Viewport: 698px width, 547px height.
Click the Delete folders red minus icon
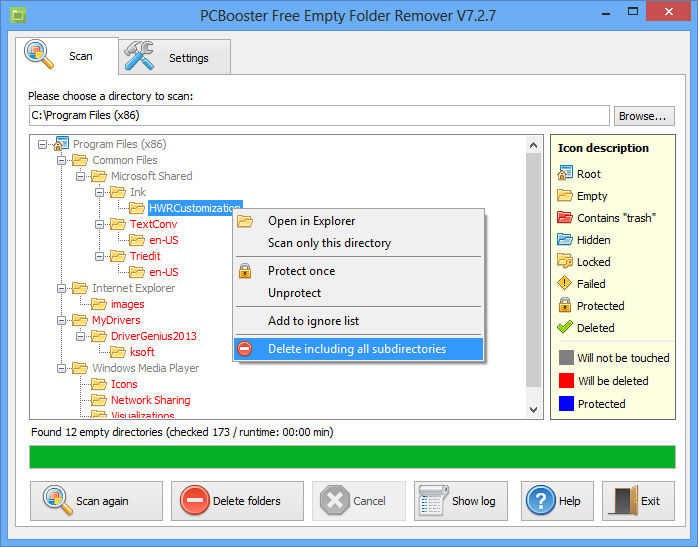coord(195,500)
